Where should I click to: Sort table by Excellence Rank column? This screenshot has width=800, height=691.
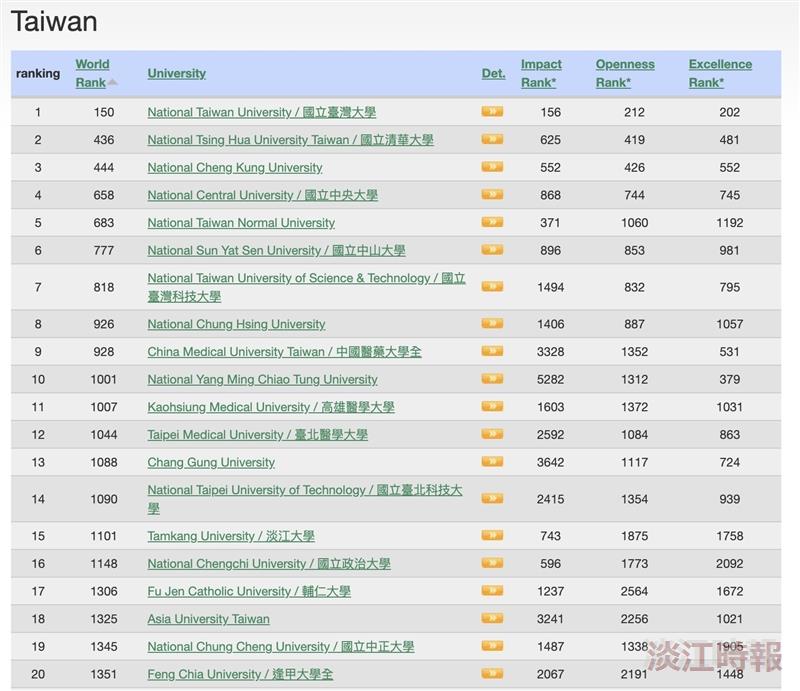pos(720,73)
